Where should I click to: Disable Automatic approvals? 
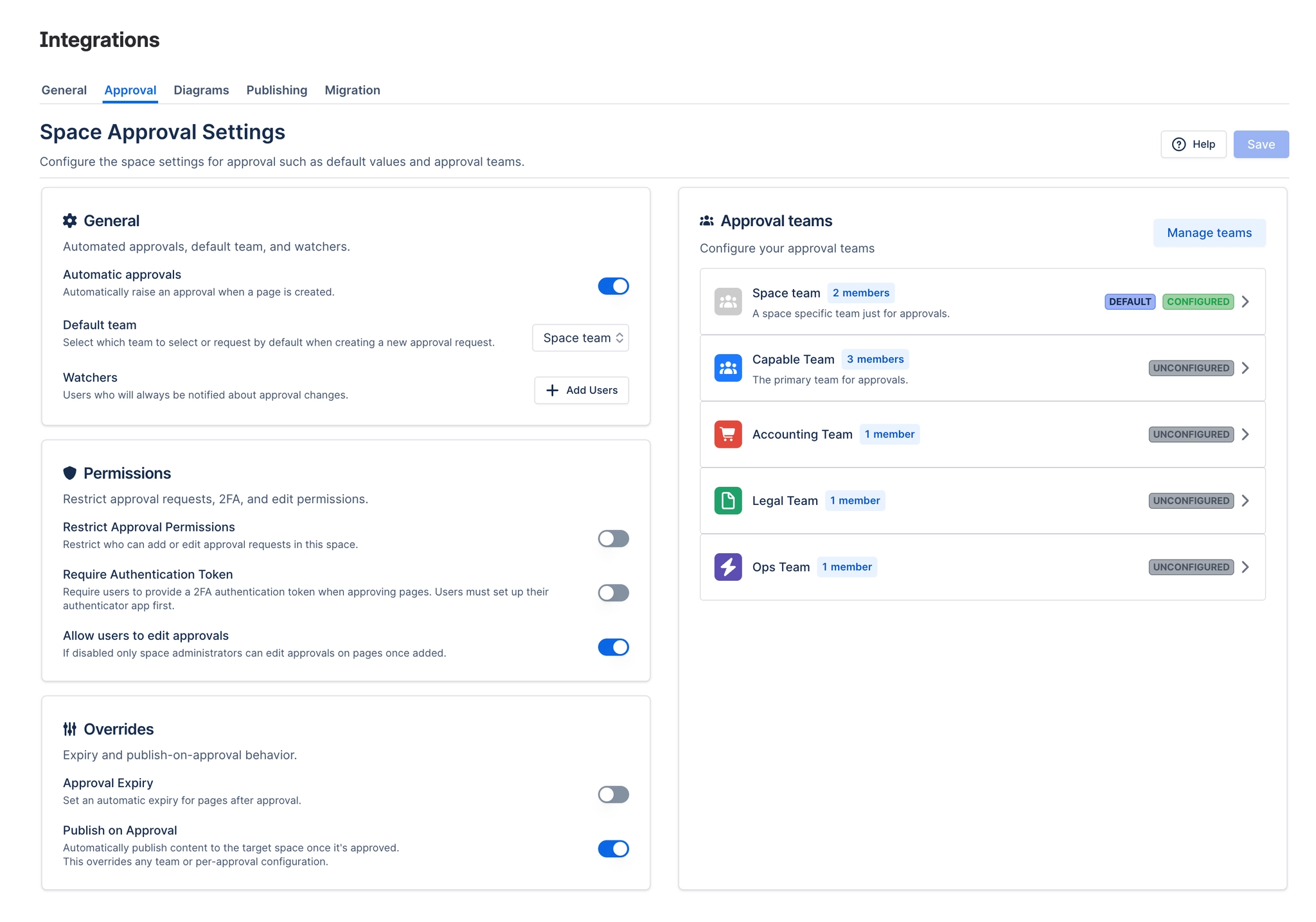(x=613, y=286)
